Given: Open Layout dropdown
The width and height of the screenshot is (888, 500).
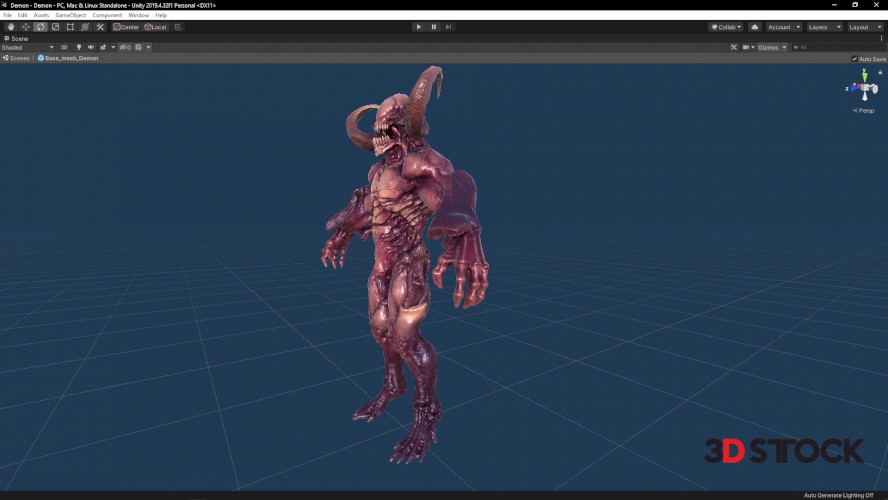Looking at the screenshot, I should (865, 27).
